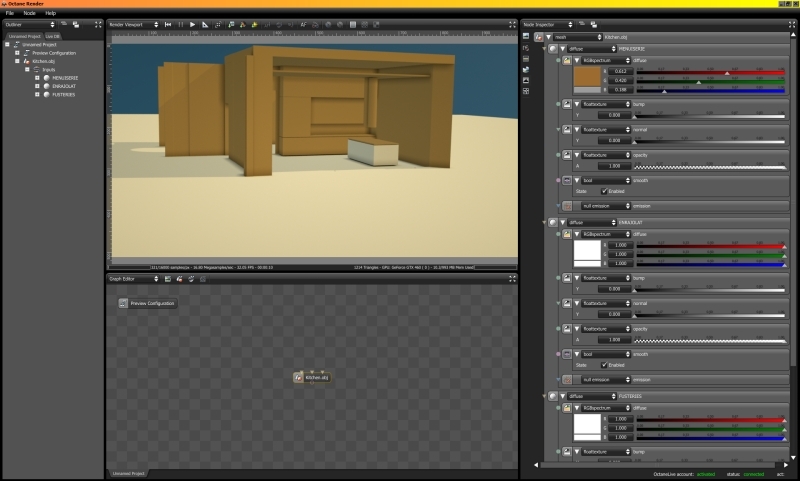Click the first icon in the Graph Editor toolbar
The image size is (800, 481).
point(167,279)
